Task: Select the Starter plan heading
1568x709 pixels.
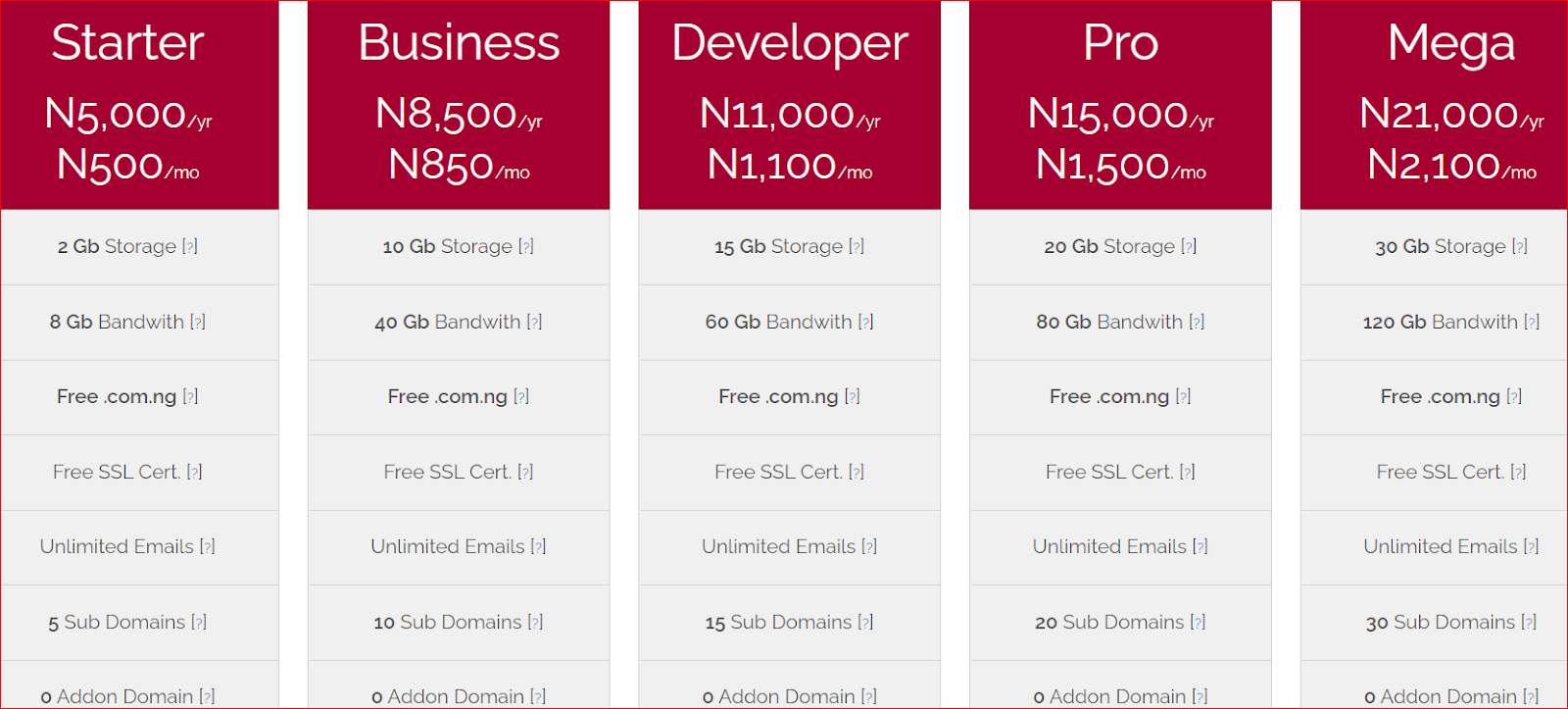Action: [x=127, y=43]
